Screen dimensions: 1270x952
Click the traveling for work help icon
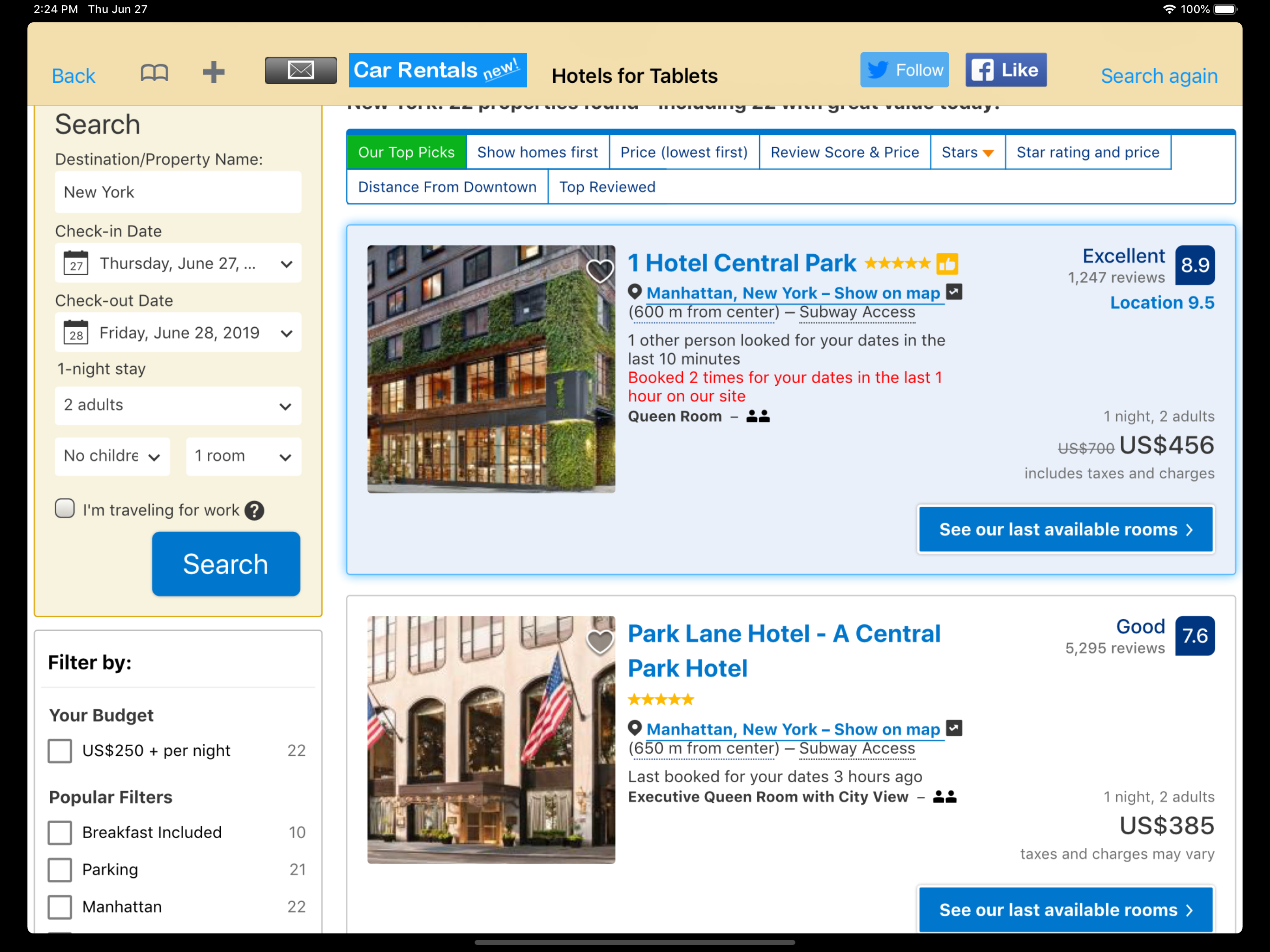pyautogui.click(x=254, y=510)
